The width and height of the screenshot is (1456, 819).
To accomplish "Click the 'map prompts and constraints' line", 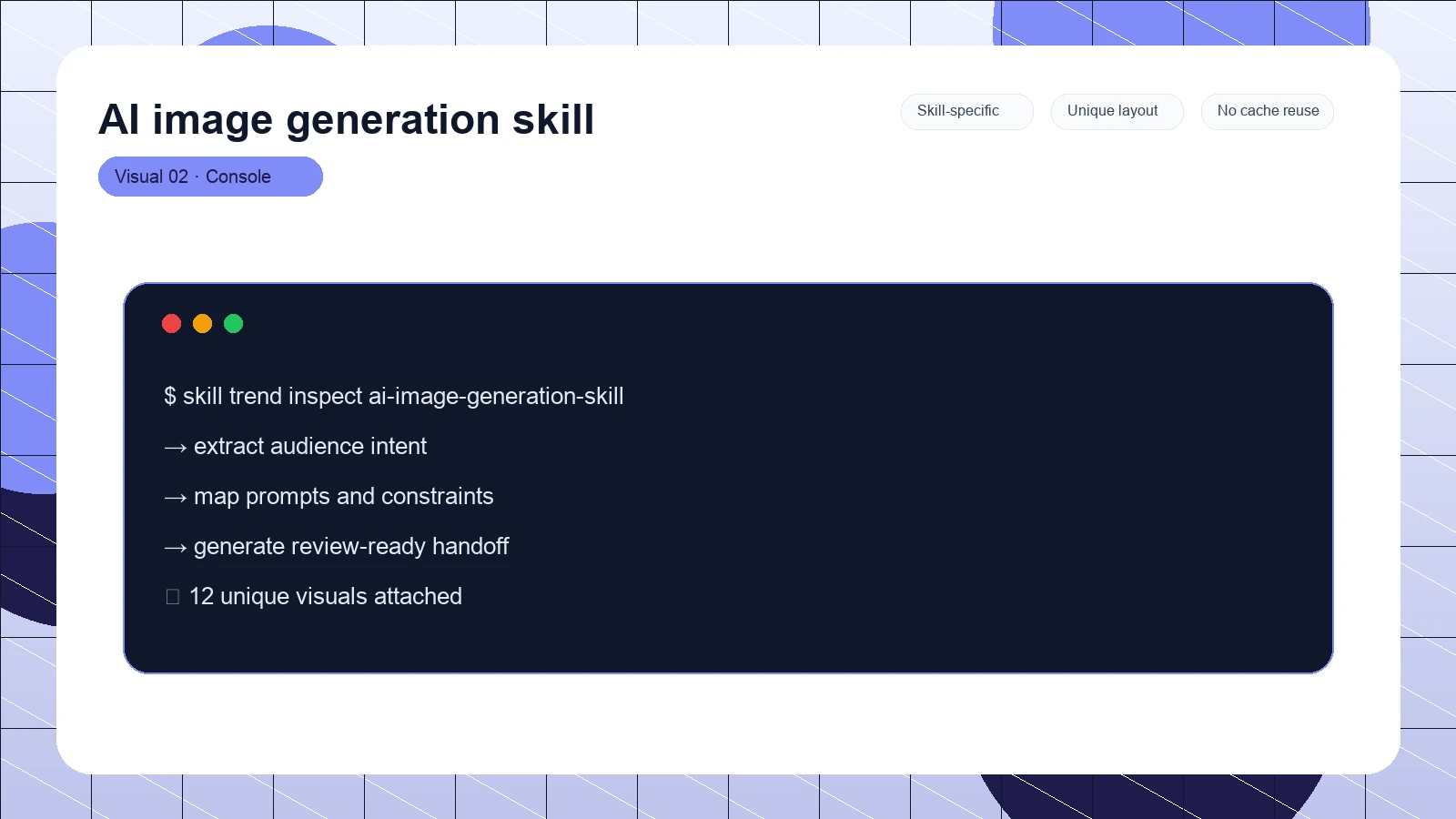I will point(329,496).
